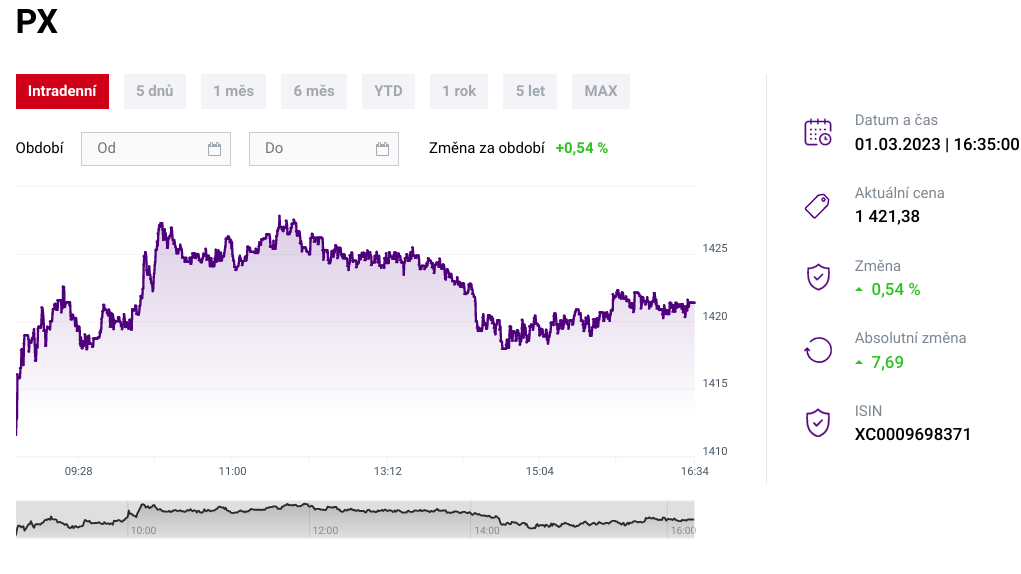Viewport: 1021px width, 574px height.
Task: Click the calendar icon in the Do field
Action: pos(382,149)
